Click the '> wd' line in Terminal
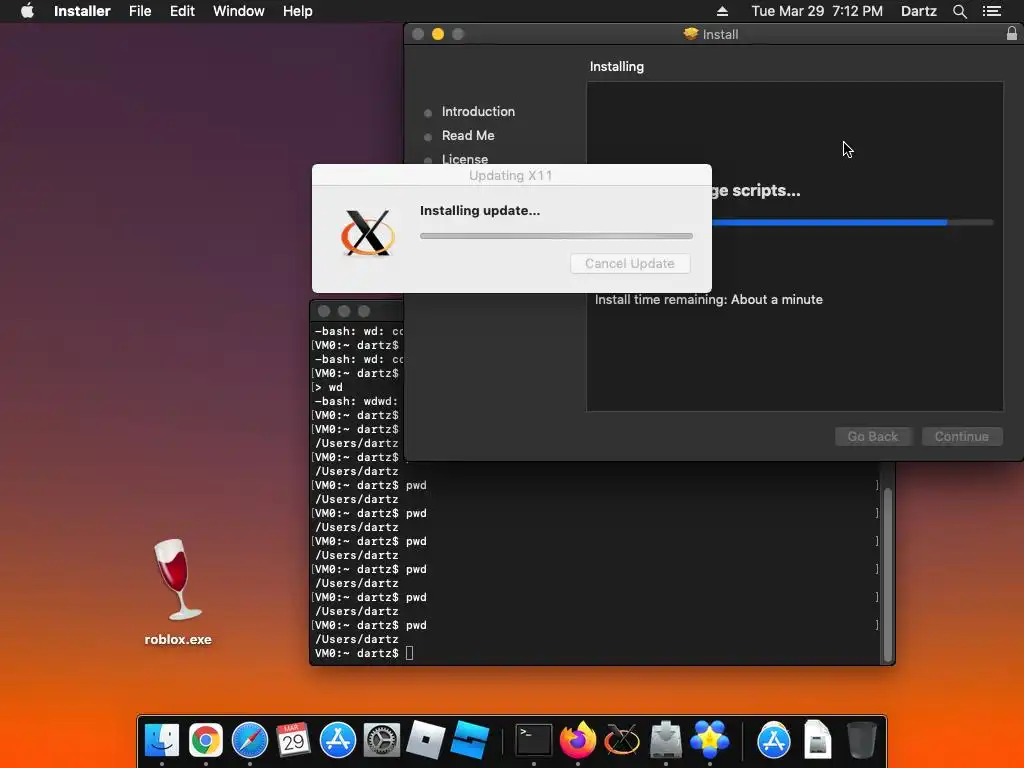This screenshot has height=768, width=1024. click(x=329, y=387)
